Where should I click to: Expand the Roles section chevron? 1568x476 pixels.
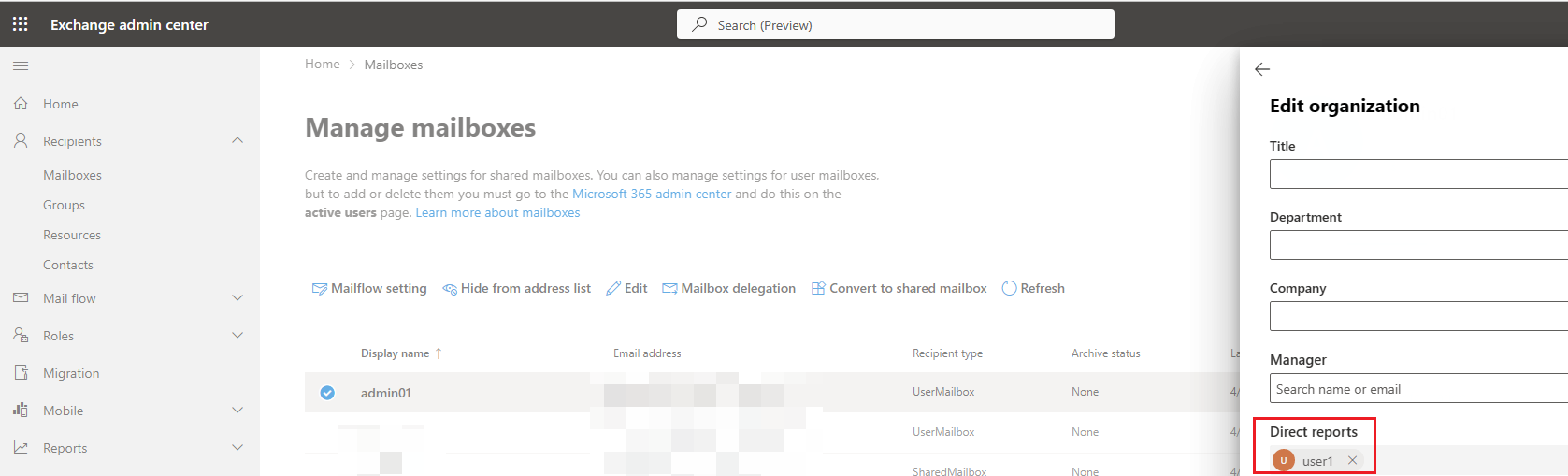tap(237, 336)
